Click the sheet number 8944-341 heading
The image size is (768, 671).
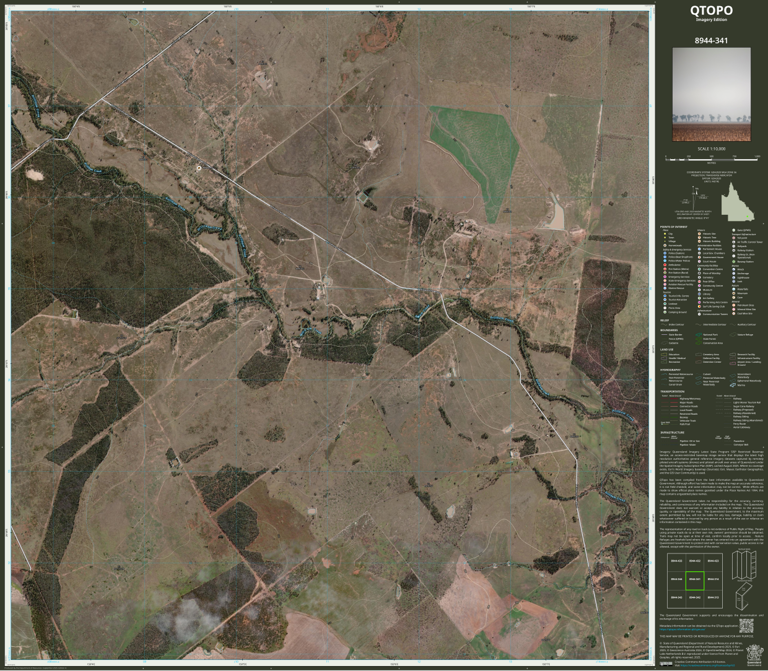711,40
